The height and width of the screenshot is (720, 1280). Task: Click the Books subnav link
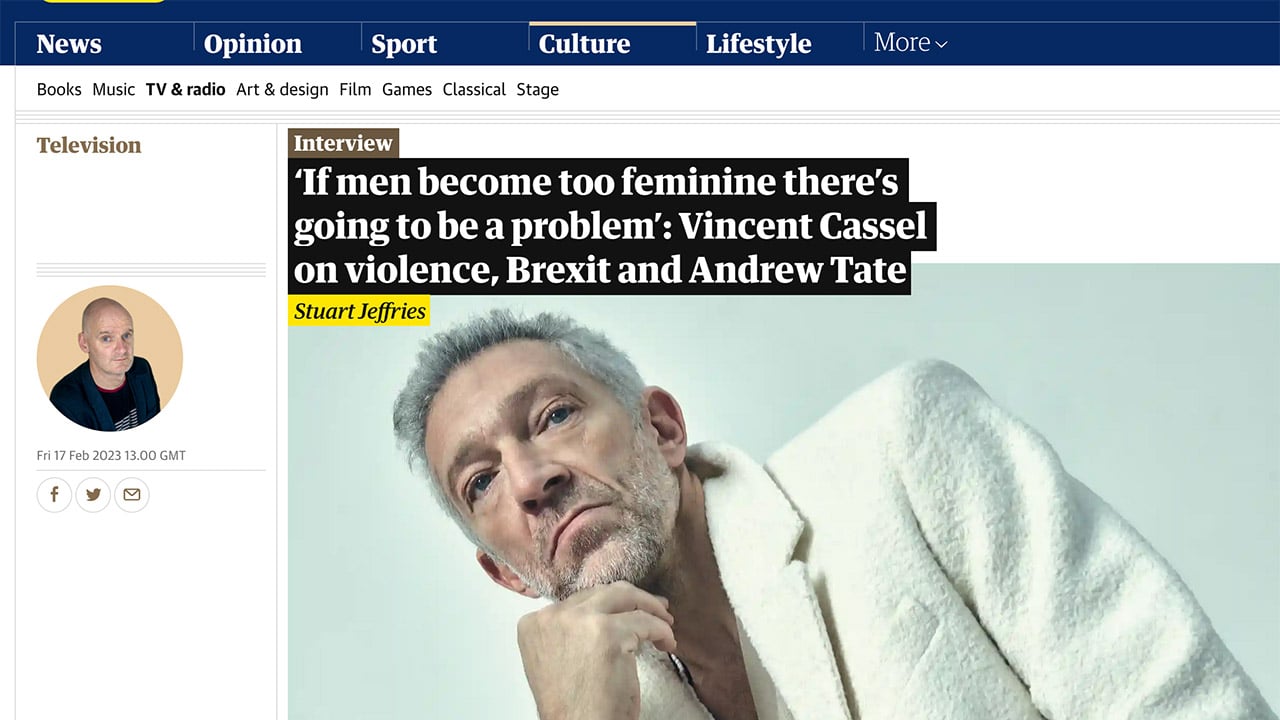[x=59, y=89]
